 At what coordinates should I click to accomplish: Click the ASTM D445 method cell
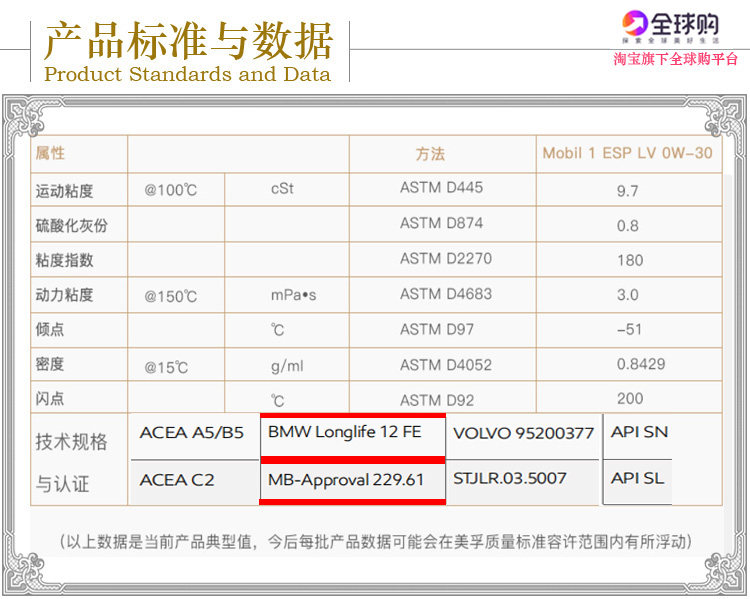click(441, 187)
